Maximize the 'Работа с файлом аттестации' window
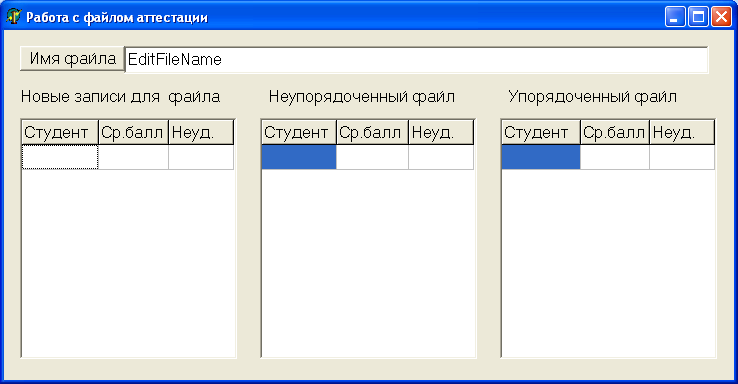738x384 pixels. [698, 17]
